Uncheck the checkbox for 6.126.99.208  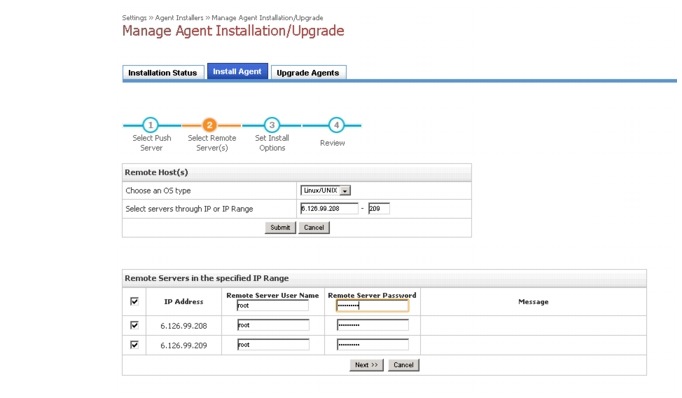click(134, 325)
